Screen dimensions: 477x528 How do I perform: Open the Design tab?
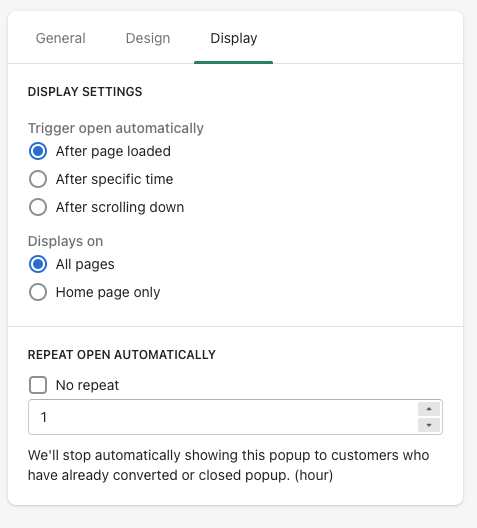[148, 38]
